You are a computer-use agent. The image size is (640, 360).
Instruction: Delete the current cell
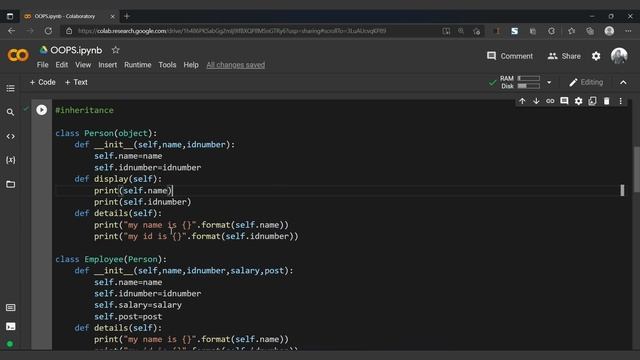pyautogui.click(x=607, y=101)
